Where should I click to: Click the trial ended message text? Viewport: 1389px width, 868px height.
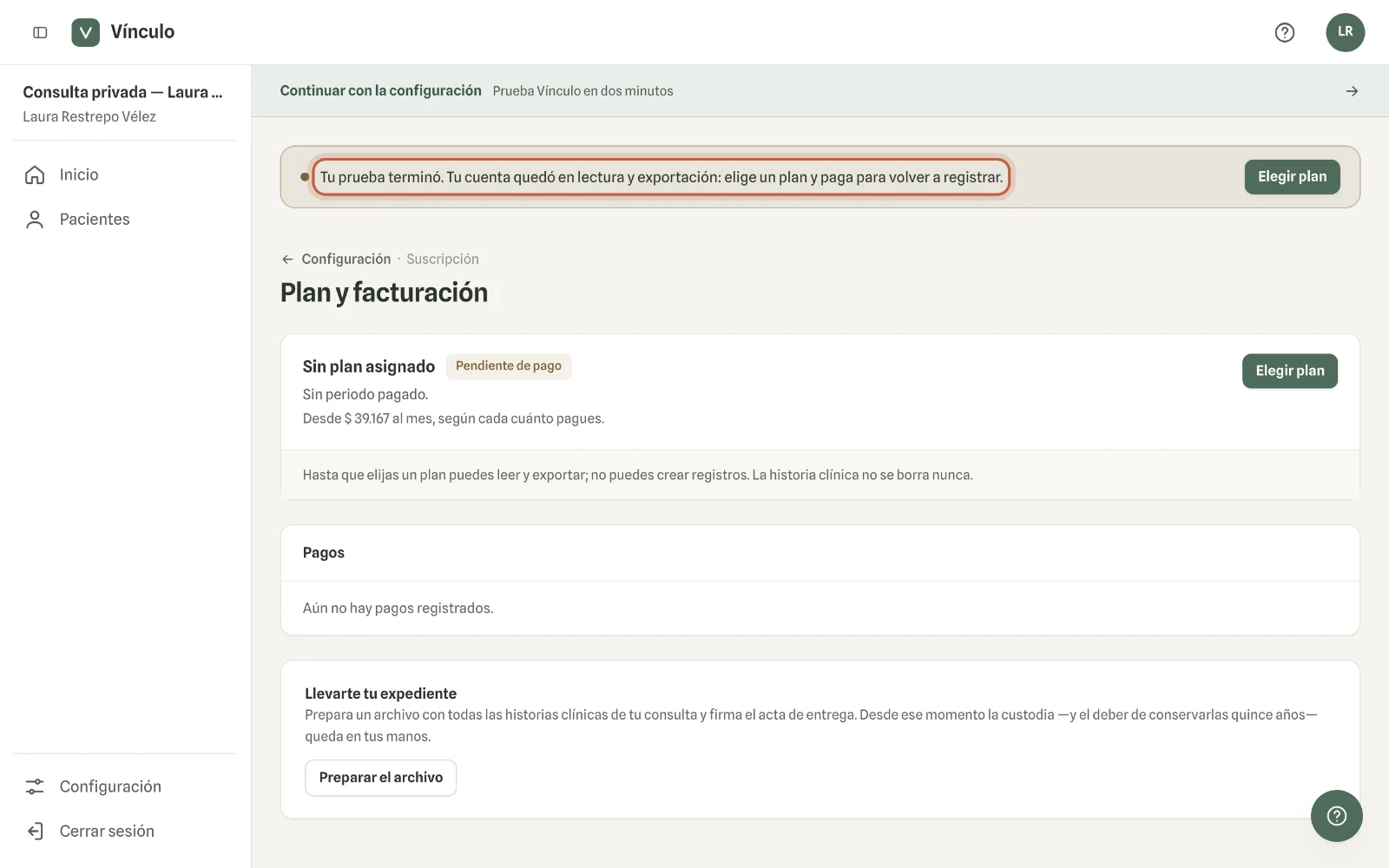661,177
